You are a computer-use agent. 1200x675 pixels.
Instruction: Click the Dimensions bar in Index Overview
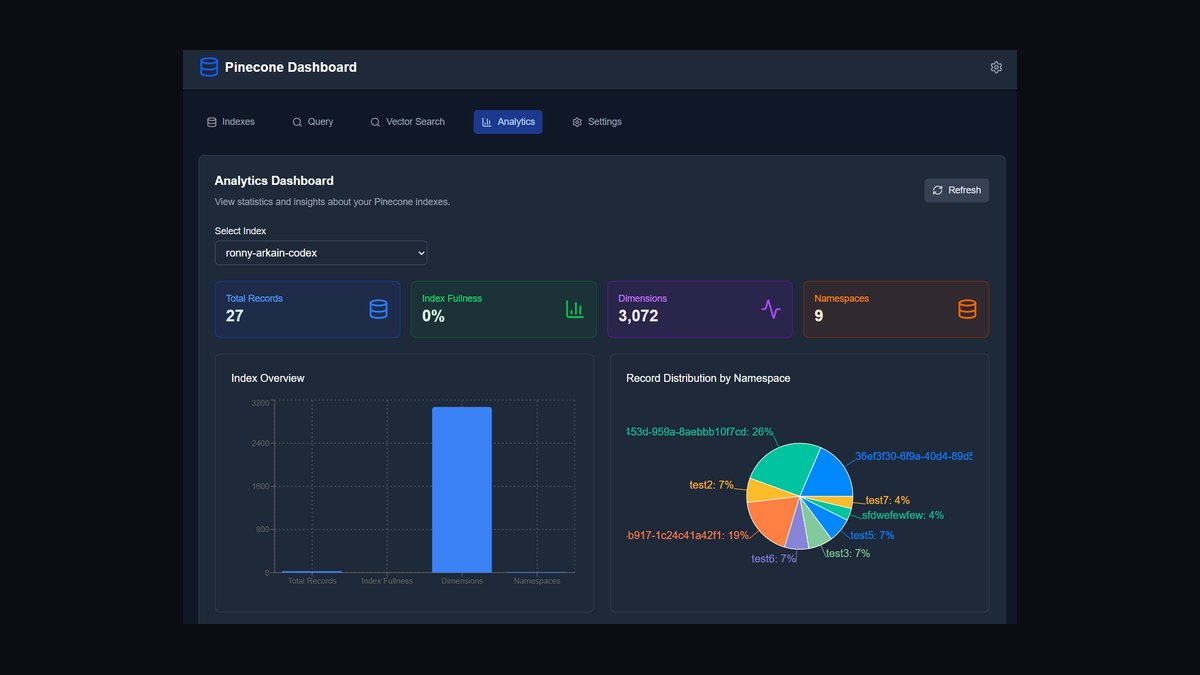coord(462,490)
